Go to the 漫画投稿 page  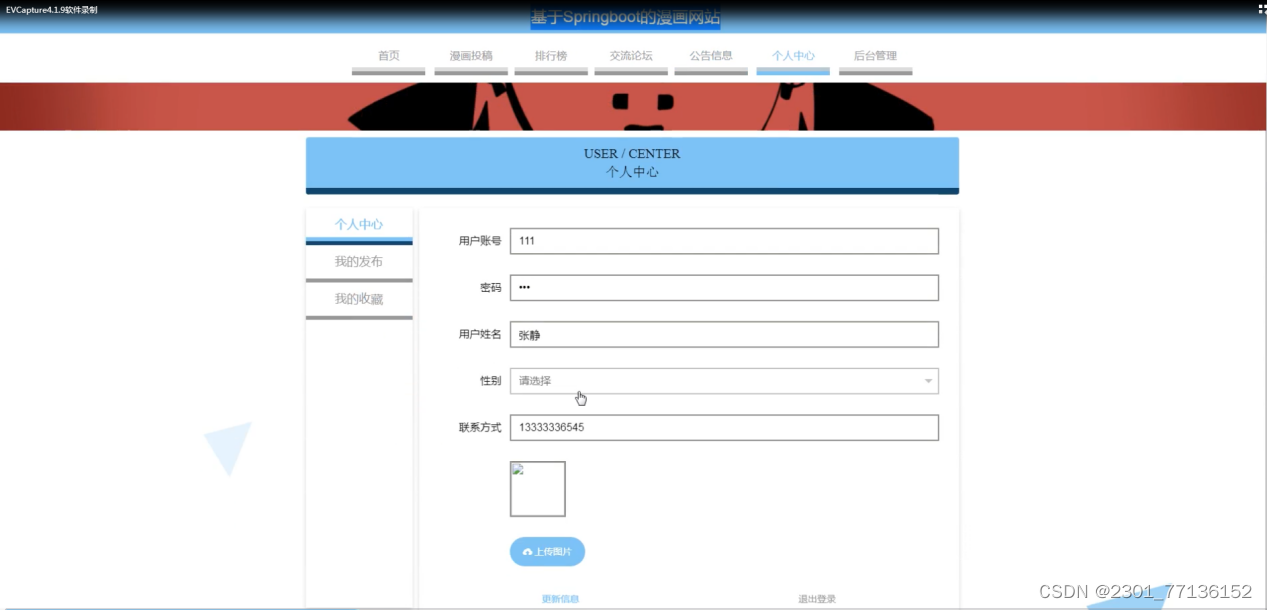click(470, 55)
